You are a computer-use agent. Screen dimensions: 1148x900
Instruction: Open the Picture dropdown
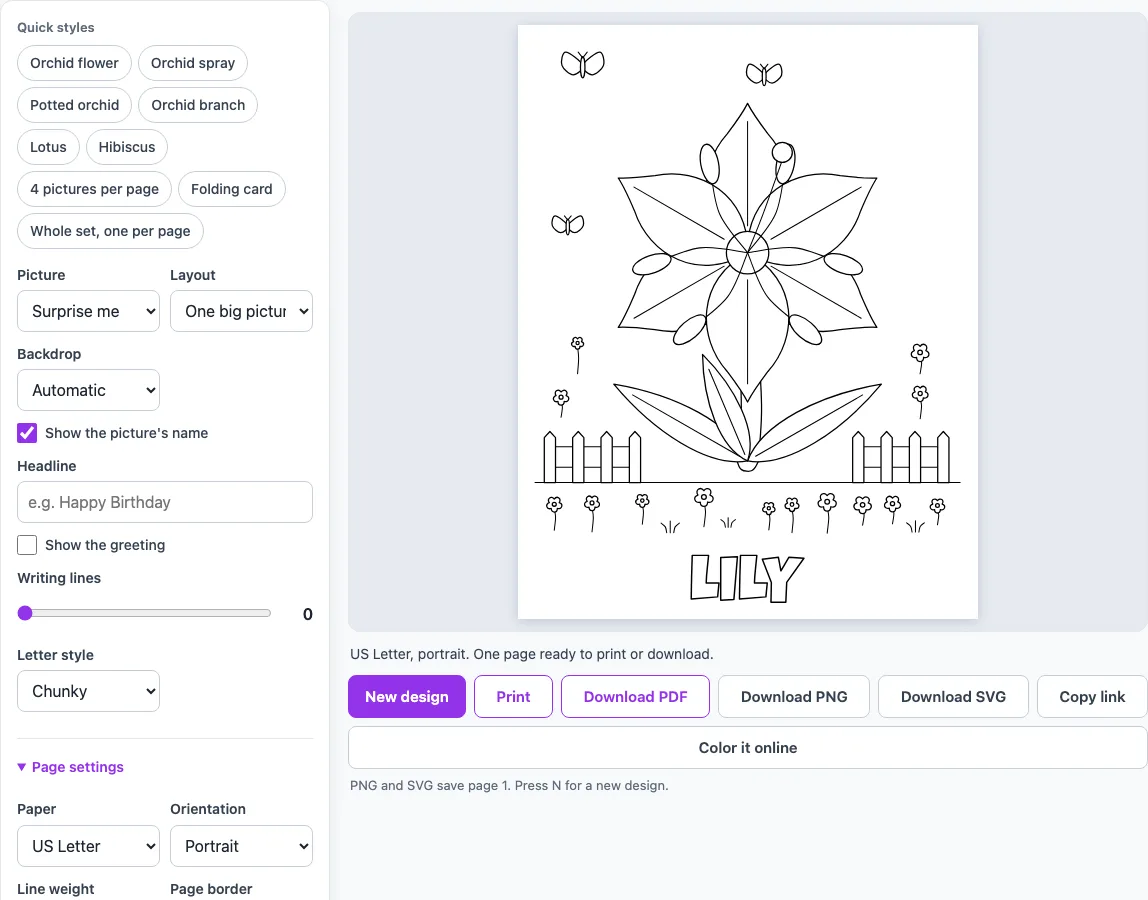(89, 311)
